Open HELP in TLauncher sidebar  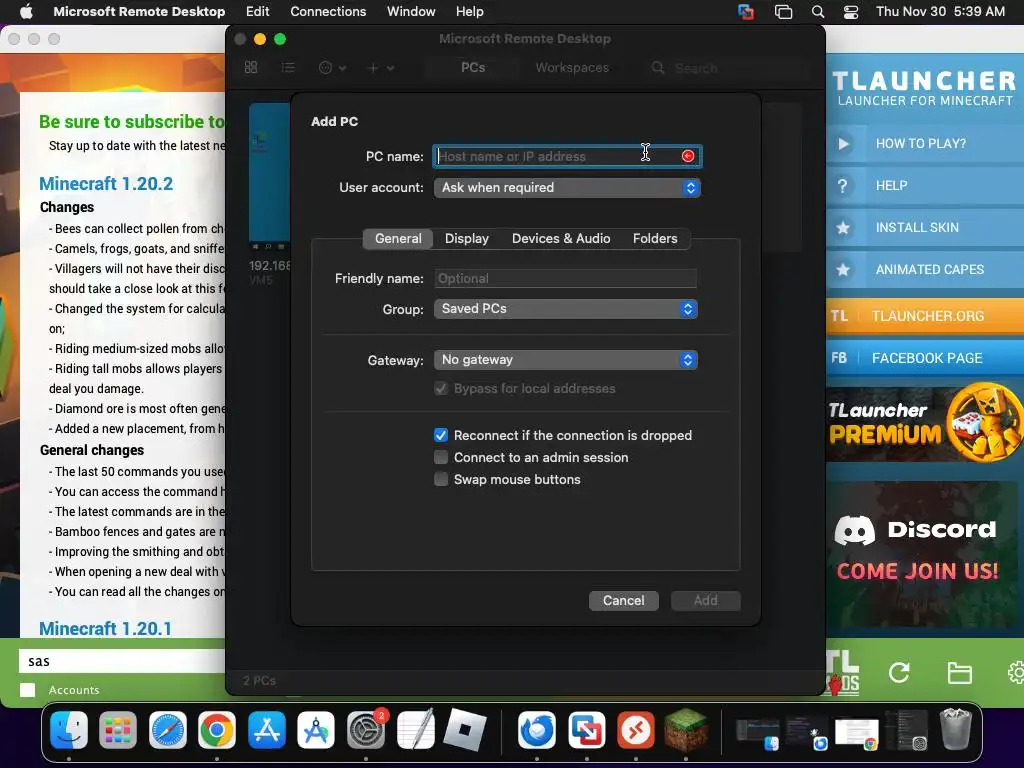925,185
